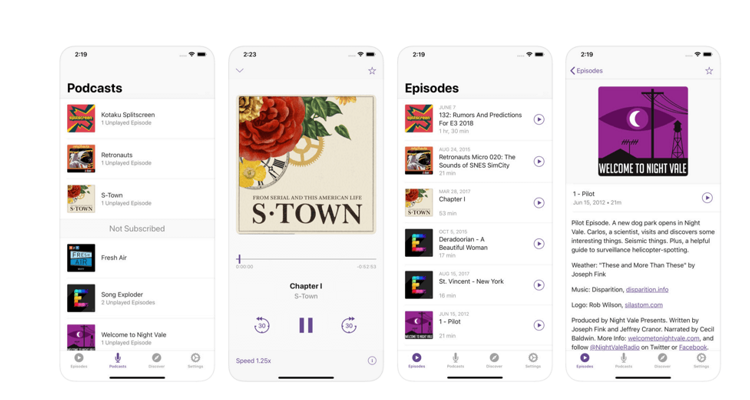Open @NightValeRadio Twitter link
750x400 pixels.
[615, 347]
